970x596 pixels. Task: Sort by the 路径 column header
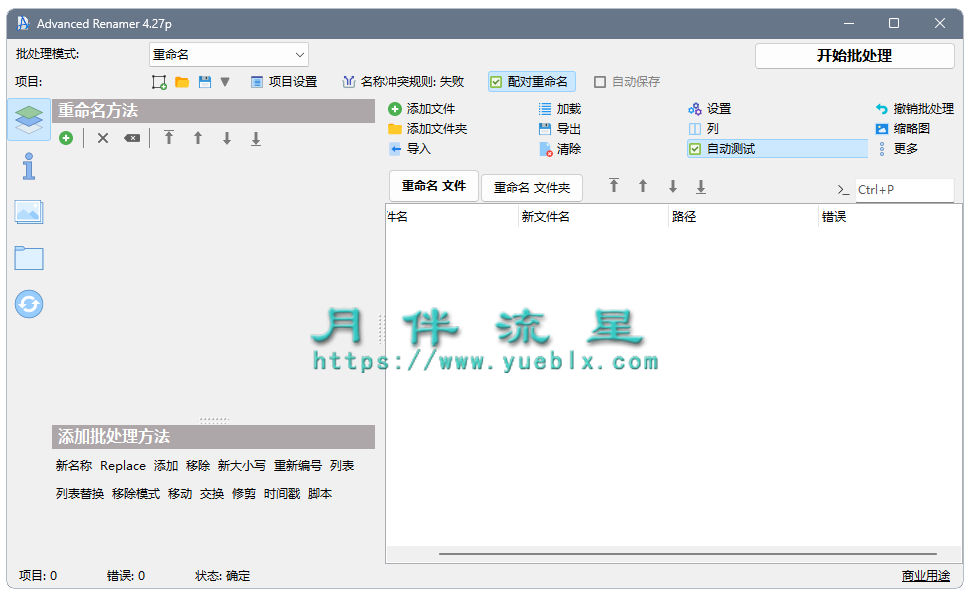pyautogui.click(x=744, y=217)
